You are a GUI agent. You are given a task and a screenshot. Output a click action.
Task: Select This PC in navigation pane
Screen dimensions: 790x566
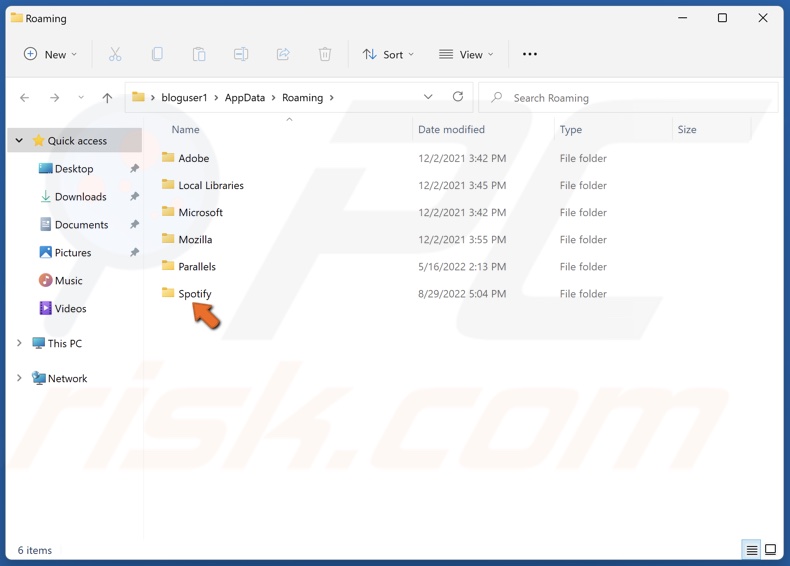pos(64,343)
